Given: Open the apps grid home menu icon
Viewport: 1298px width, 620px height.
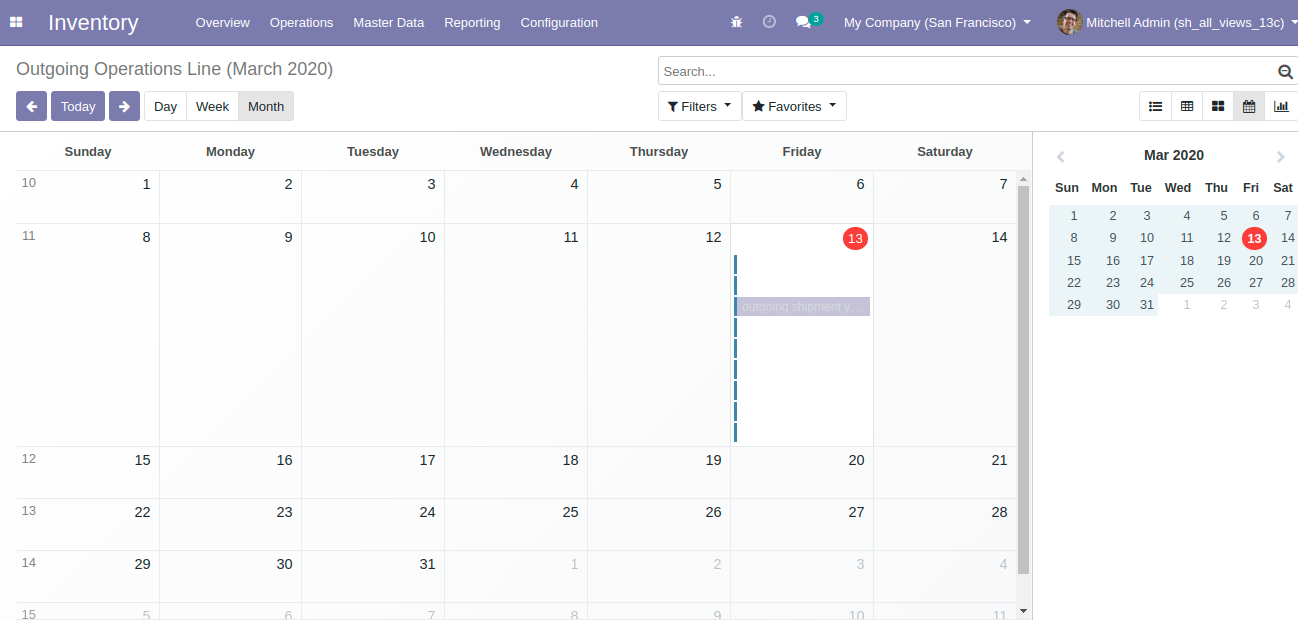Looking at the screenshot, I should pos(16,22).
